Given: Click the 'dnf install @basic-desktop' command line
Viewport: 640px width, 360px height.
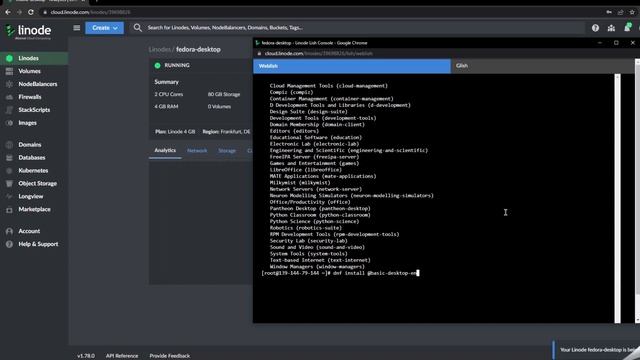Looking at the screenshot, I should coord(340,273).
